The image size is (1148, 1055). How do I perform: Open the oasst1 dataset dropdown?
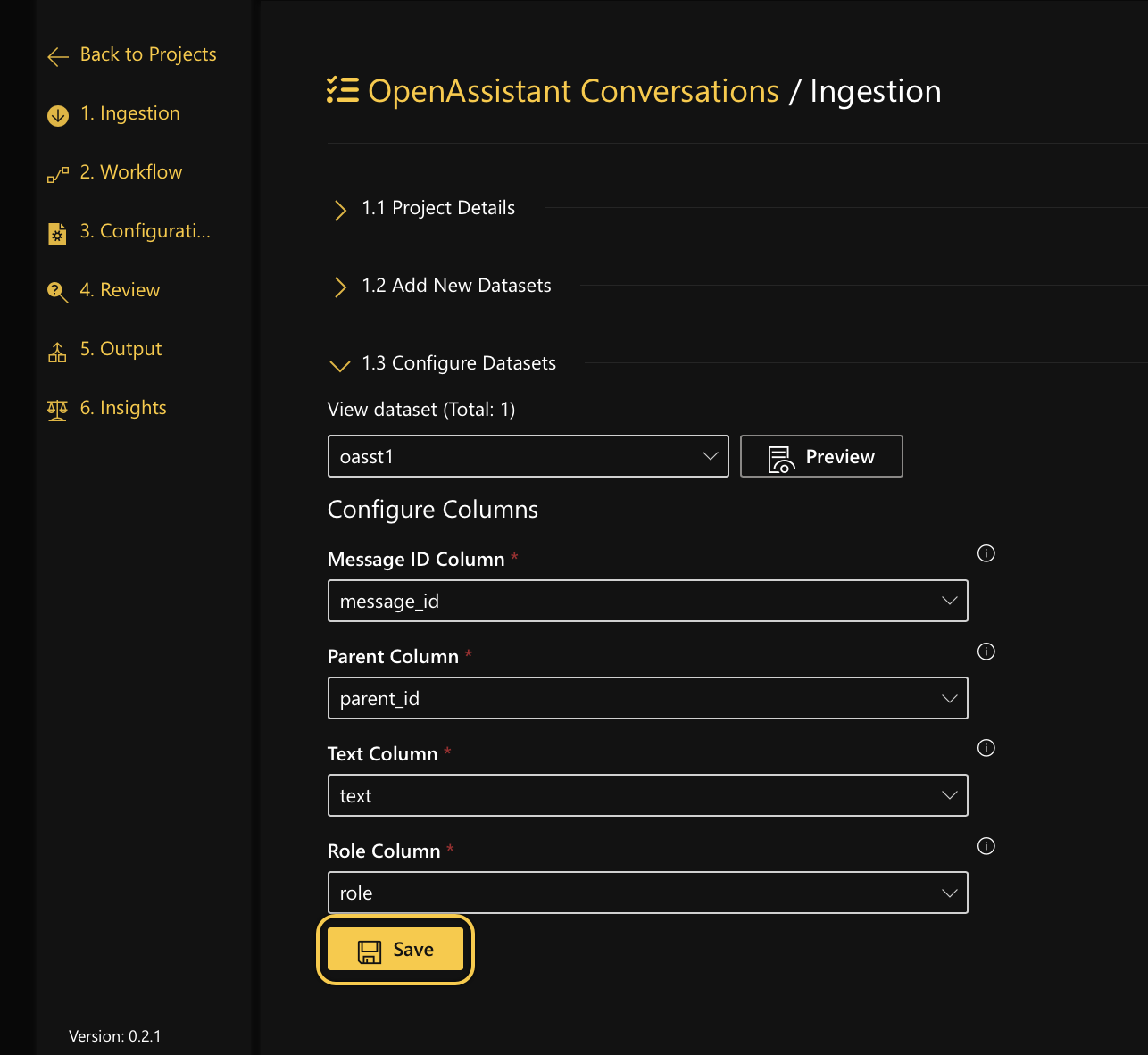pyautogui.click(x=528, y=457)
